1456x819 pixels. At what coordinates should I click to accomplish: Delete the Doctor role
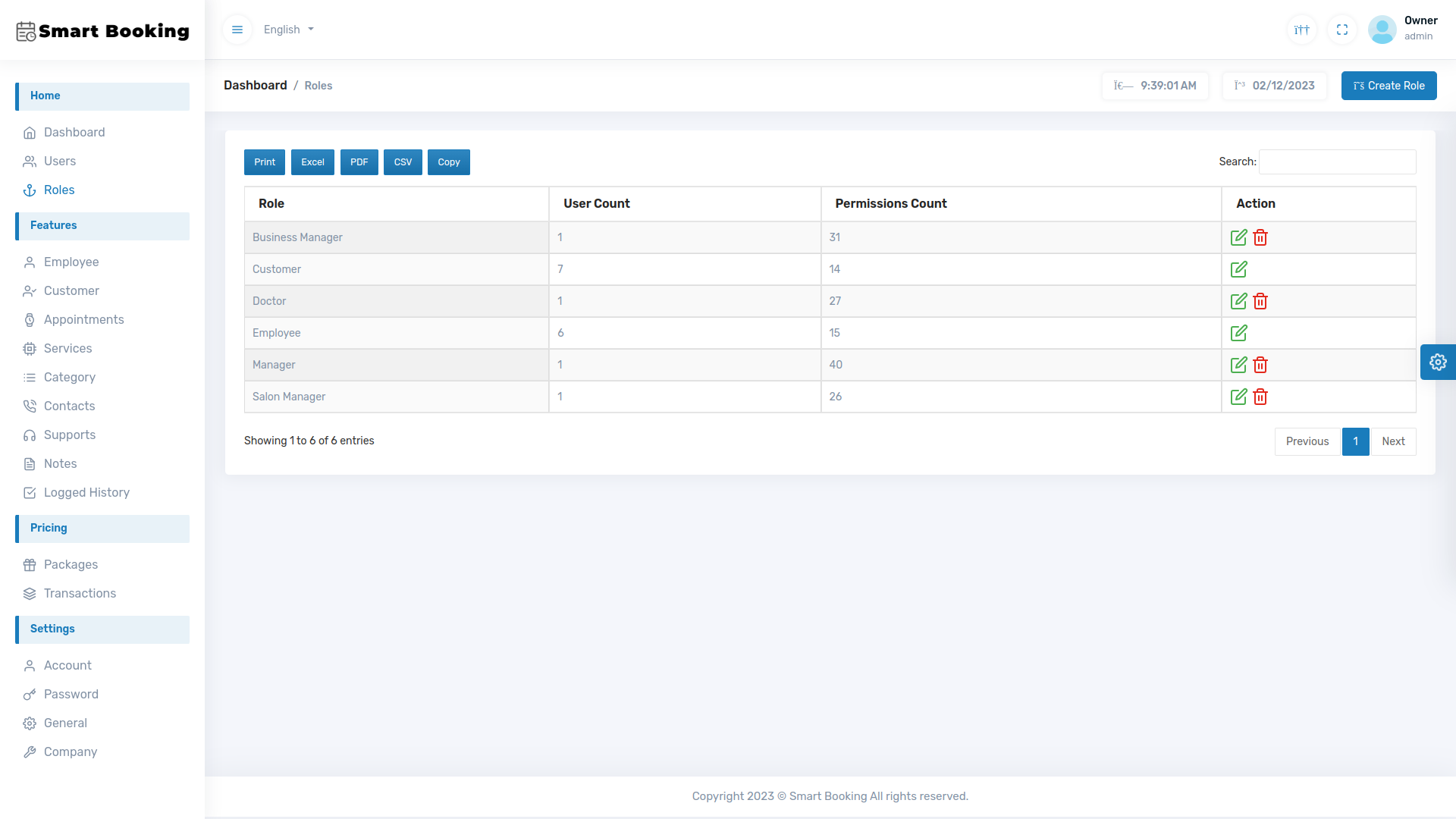[1260, 301]
